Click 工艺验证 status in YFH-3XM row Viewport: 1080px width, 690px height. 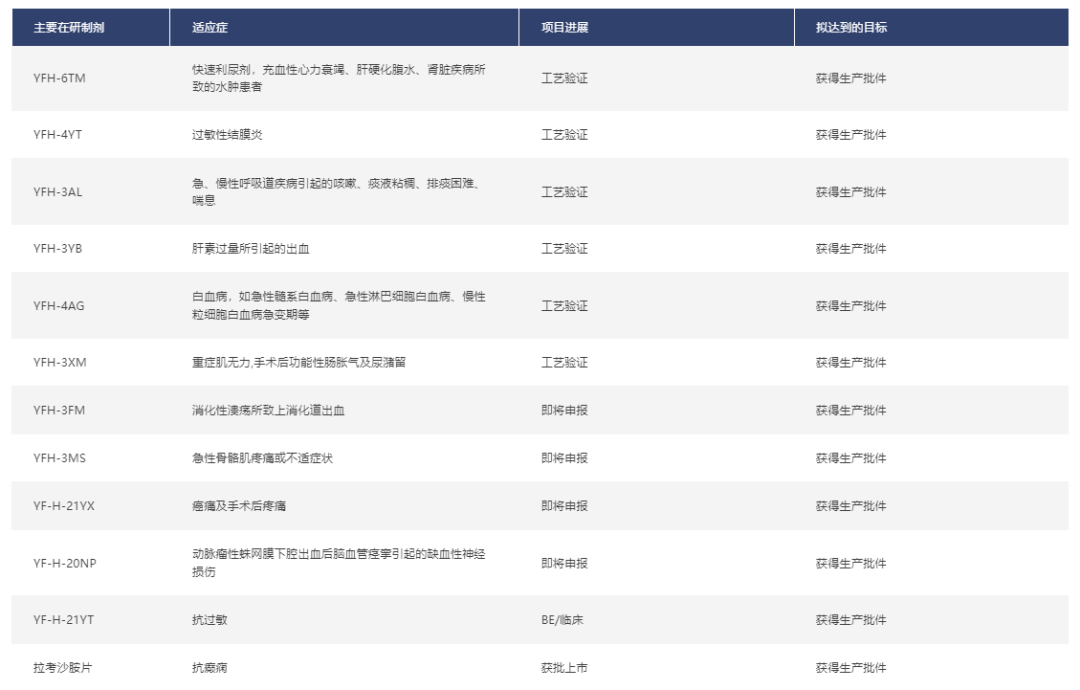coord(564,362)
